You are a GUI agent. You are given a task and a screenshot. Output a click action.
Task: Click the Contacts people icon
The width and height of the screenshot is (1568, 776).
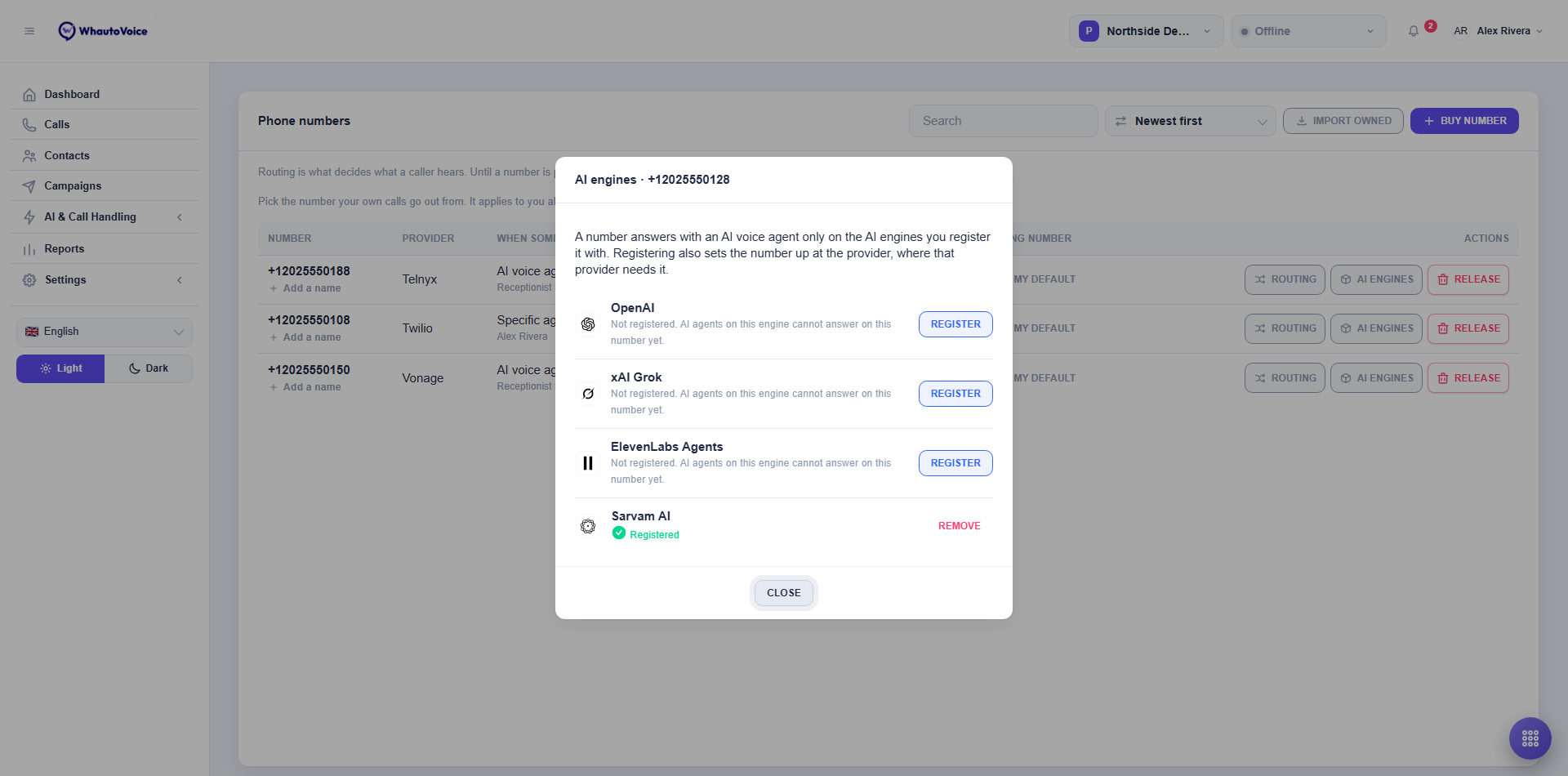click(29, 156)
